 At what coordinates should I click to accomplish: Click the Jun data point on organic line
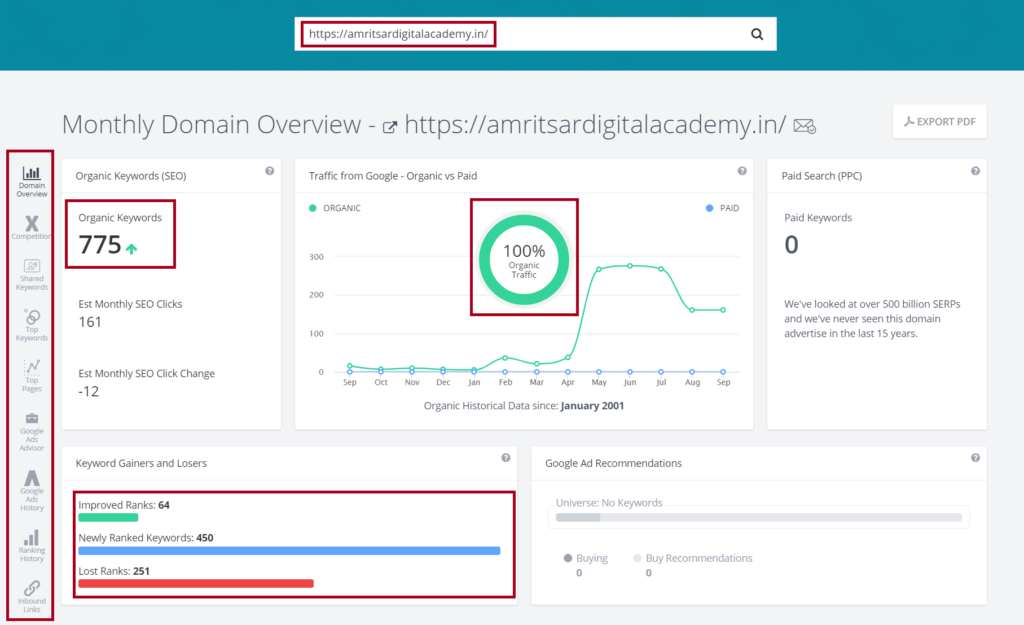tap(630, 266)
